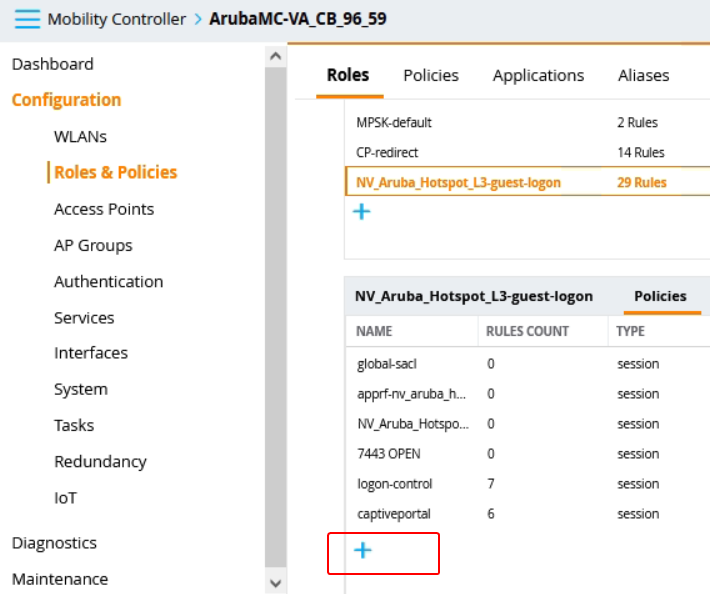
Task: Open the Applications tab
Action: [x=538, y=75]
